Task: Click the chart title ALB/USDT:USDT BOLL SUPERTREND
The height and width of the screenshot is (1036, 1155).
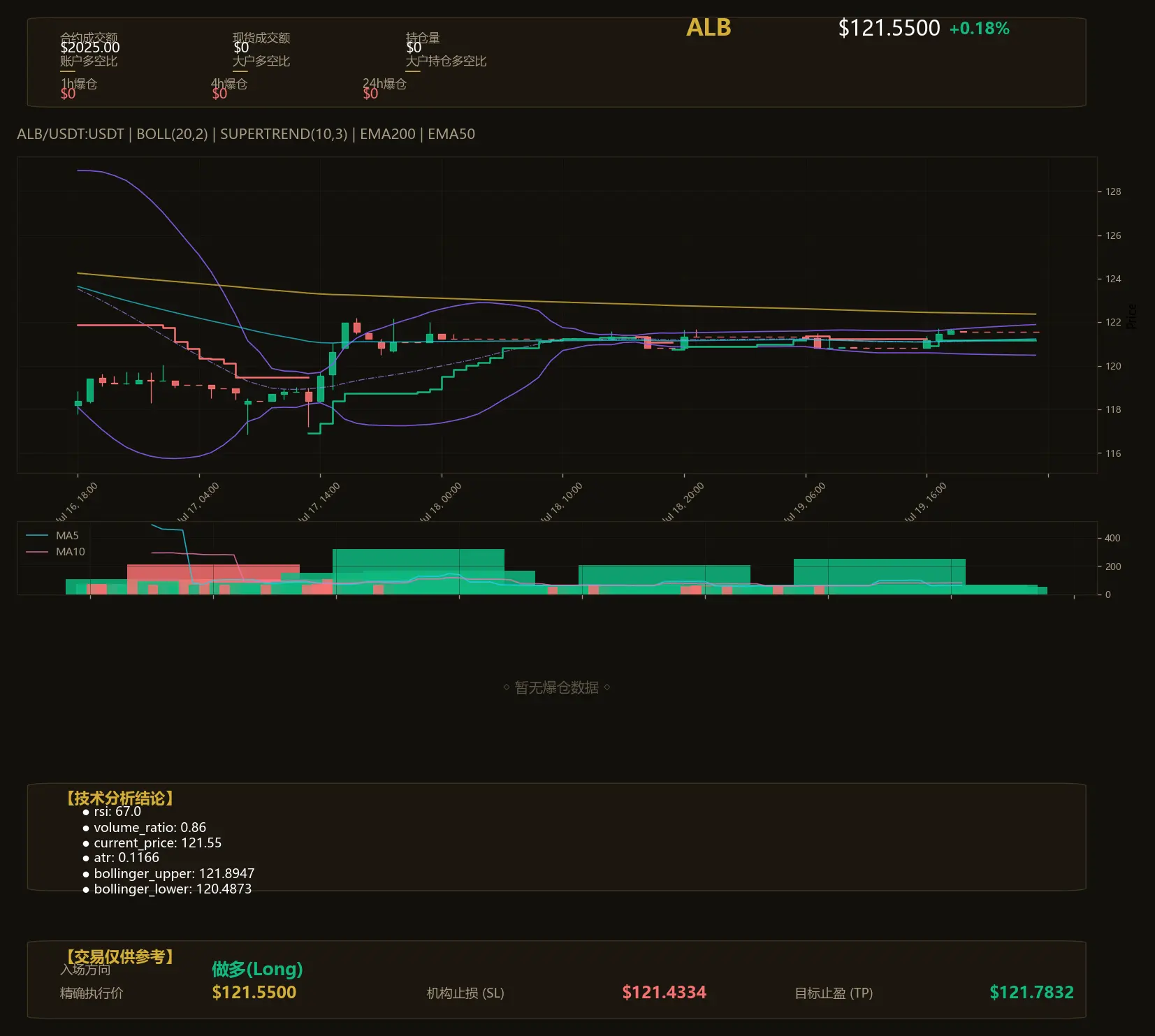Action: click(x=246, y=134)
